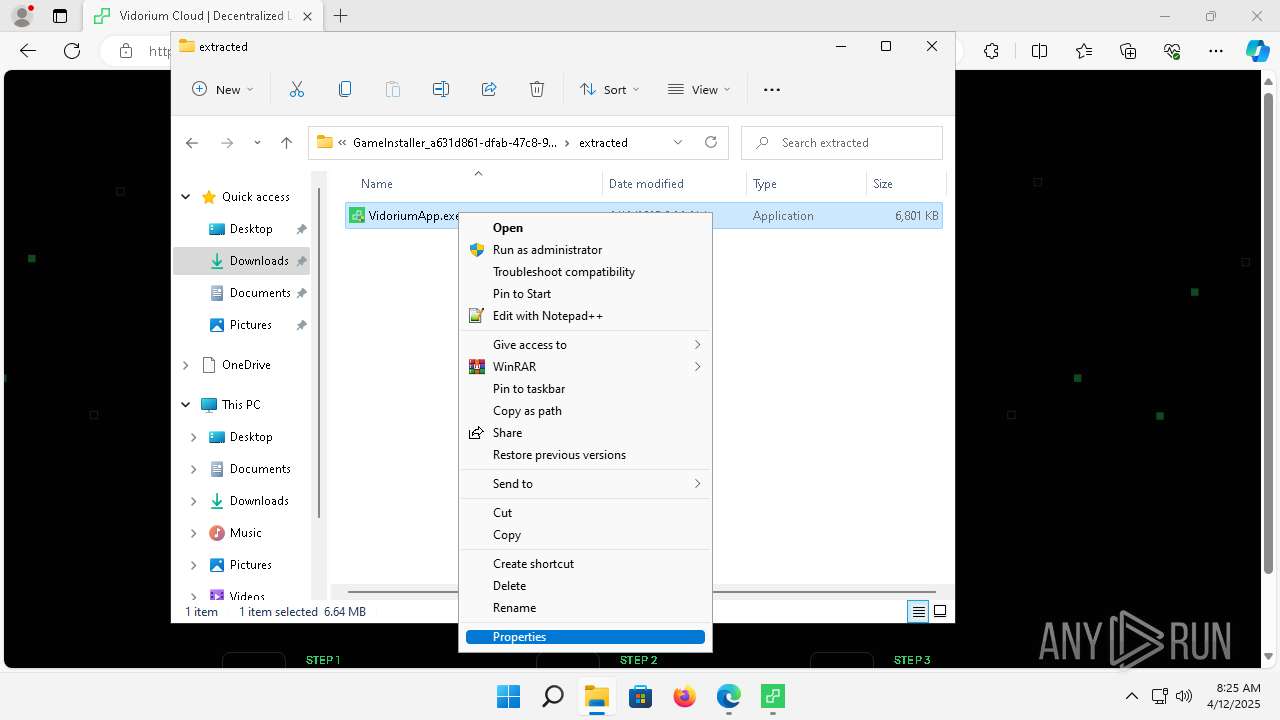Select Edit with Notepad++

[585, 316]
